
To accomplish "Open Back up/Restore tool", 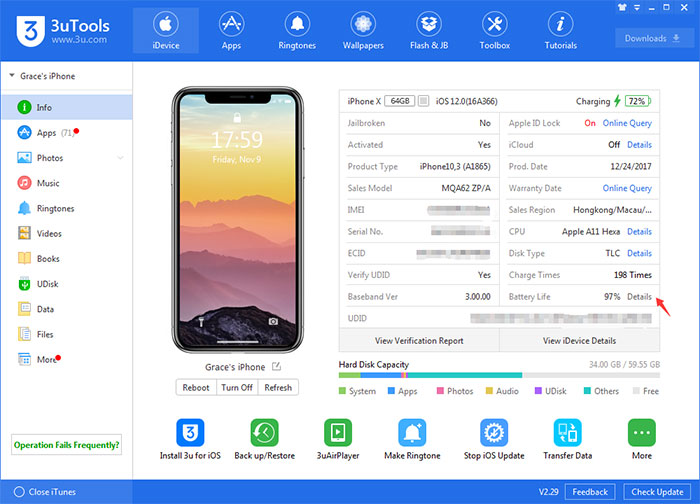I will coord(264,439).
